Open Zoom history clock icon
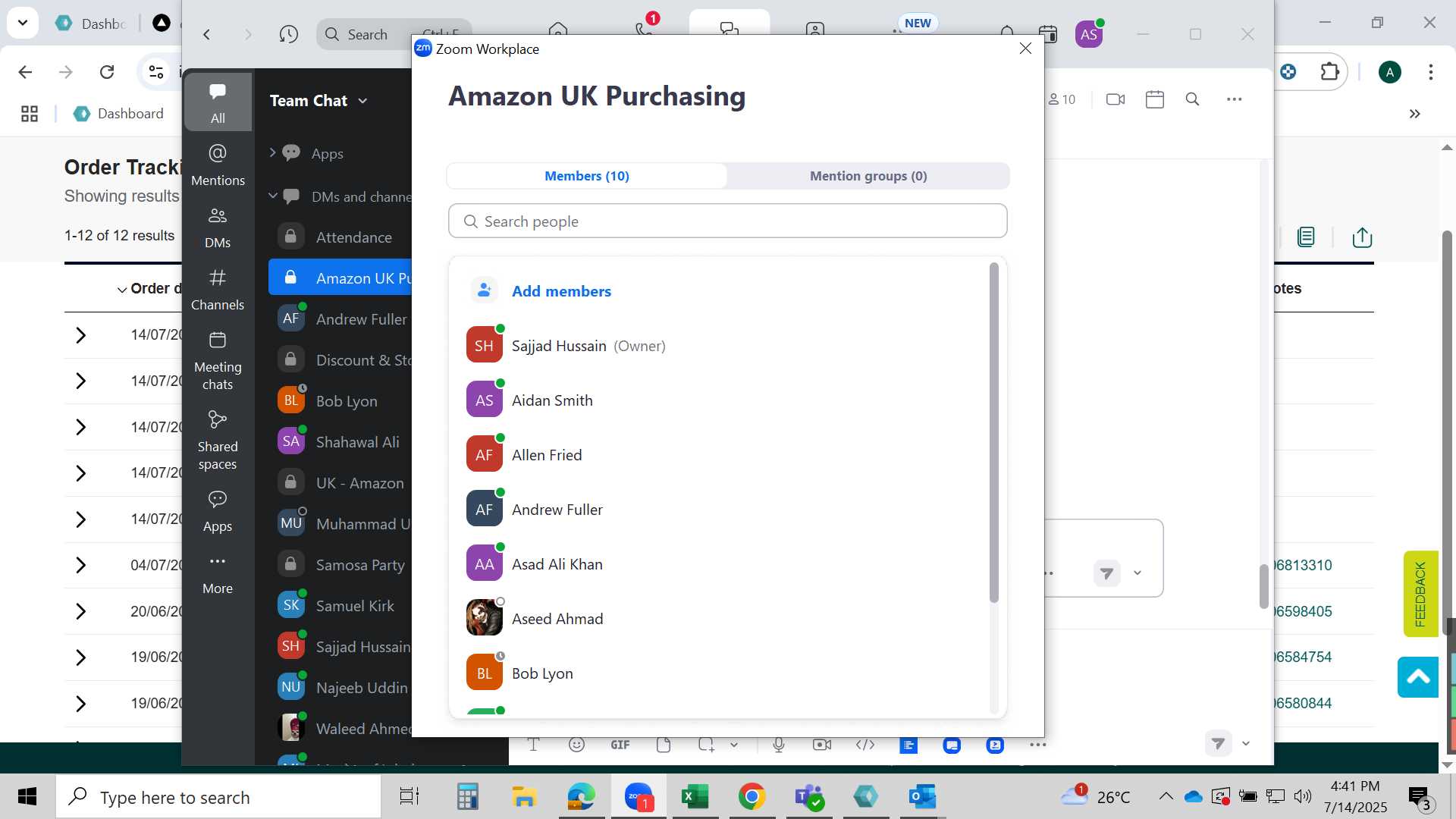Image resolution: width=1456 pixels, height=819 pixels. (288, 34)
